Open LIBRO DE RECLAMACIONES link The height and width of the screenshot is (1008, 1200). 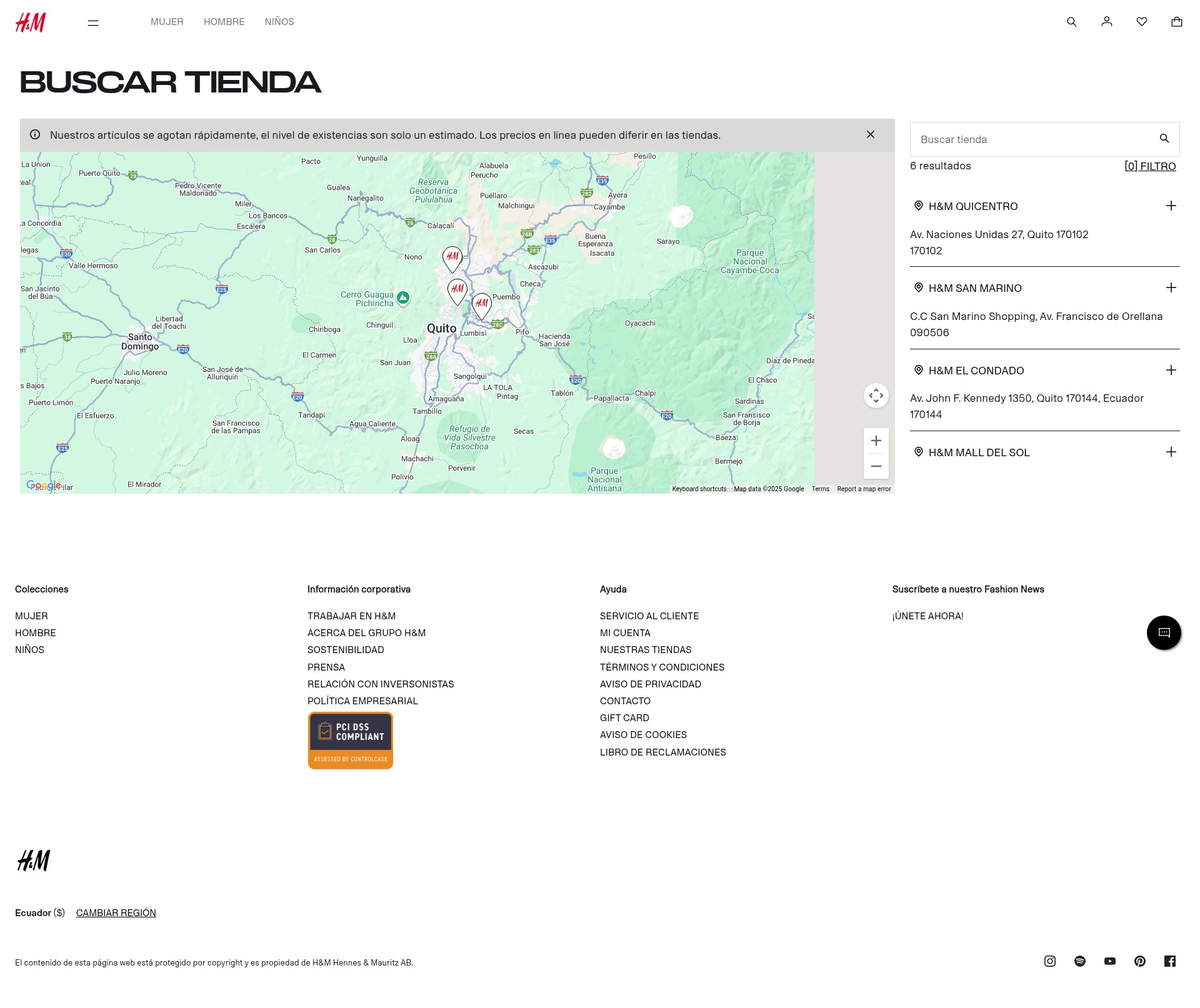pyautogui.click(x=663, y=752)
